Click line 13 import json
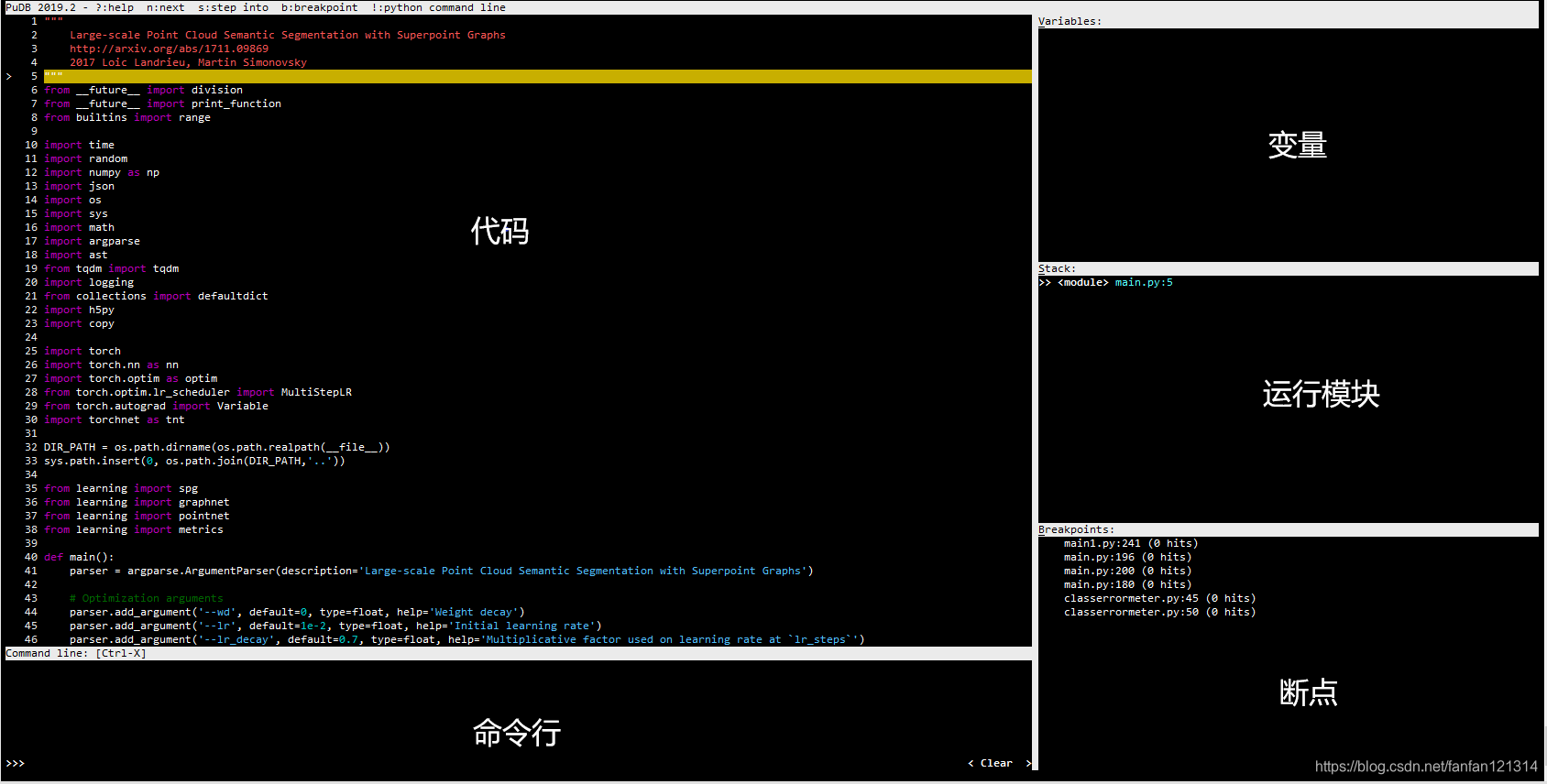The image size is (1547, 784). pyautogui.click(x=79, y=186)
